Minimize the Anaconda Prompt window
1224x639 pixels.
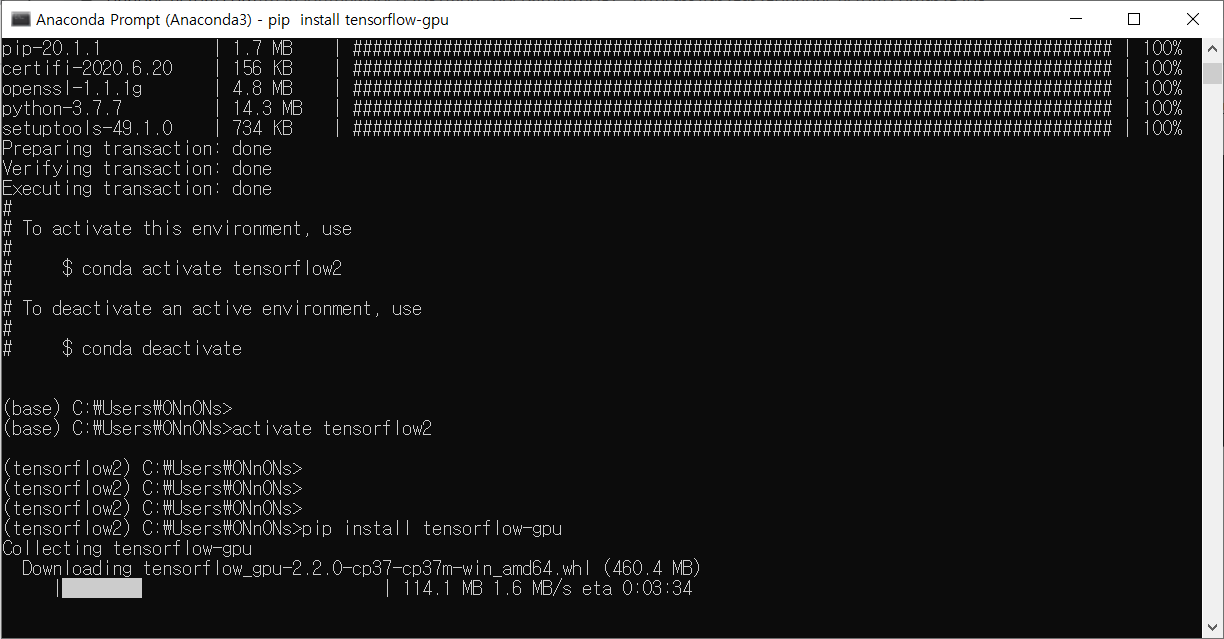(x=1075, y=19)
